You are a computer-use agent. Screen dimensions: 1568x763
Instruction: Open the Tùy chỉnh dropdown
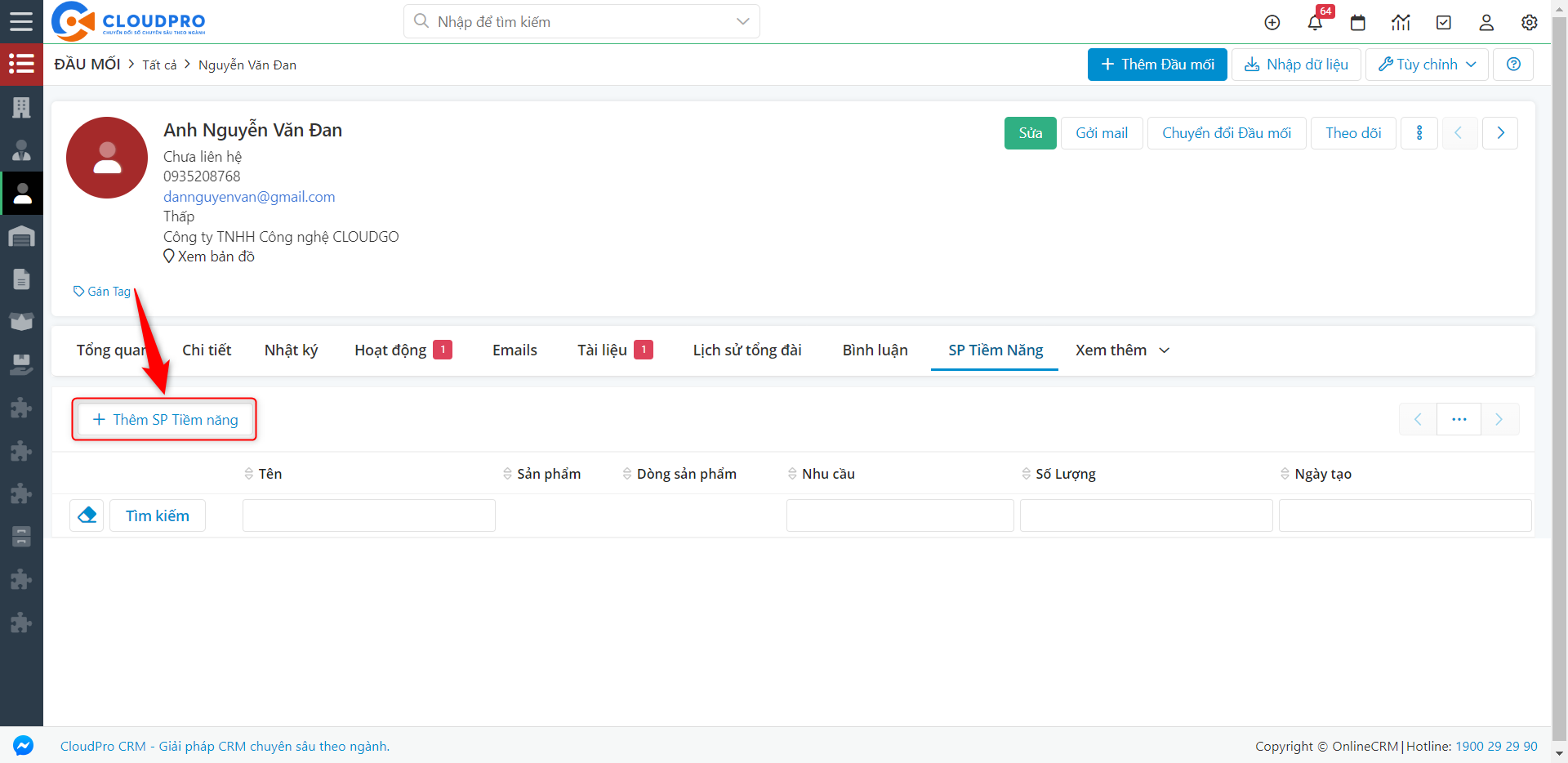pos(1427,65)
